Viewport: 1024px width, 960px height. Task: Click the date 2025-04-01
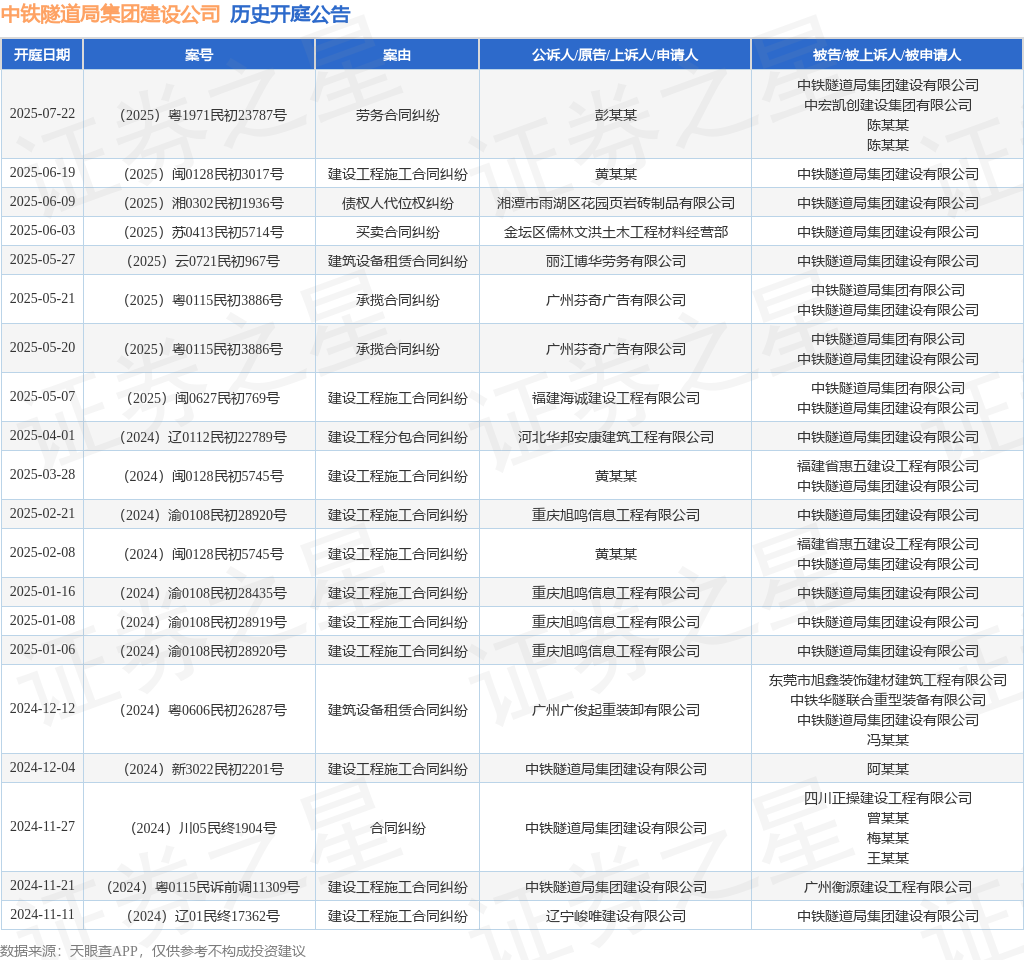pos(42,436)
